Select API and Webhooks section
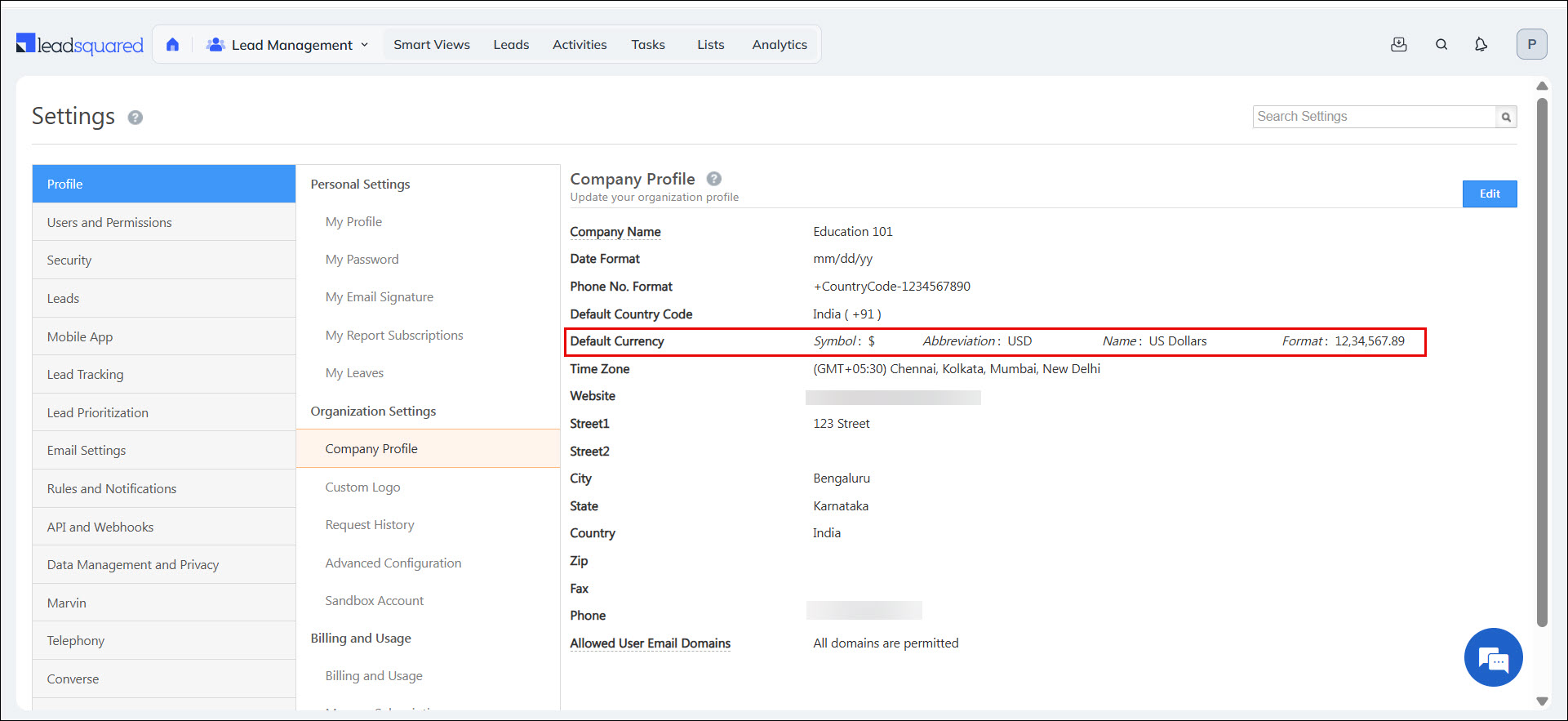Viewport: 1568px width, 721px height. 100,527
